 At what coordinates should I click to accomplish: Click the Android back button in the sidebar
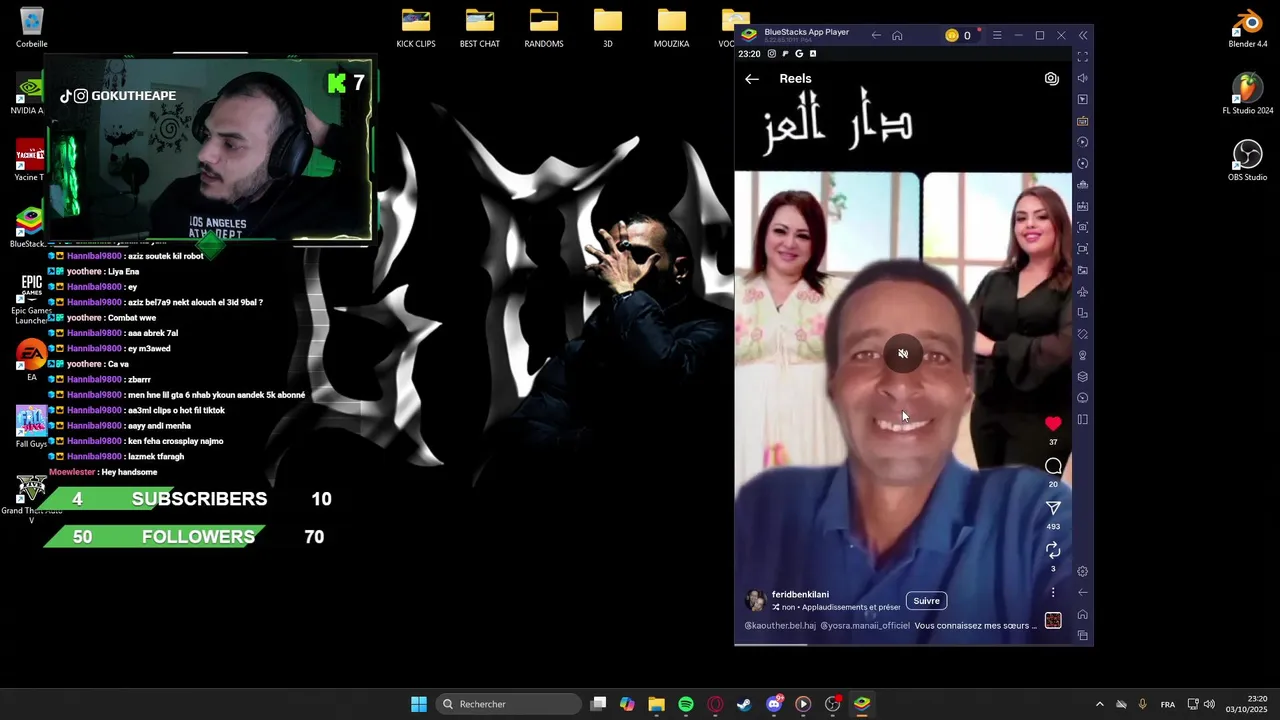1083,592
